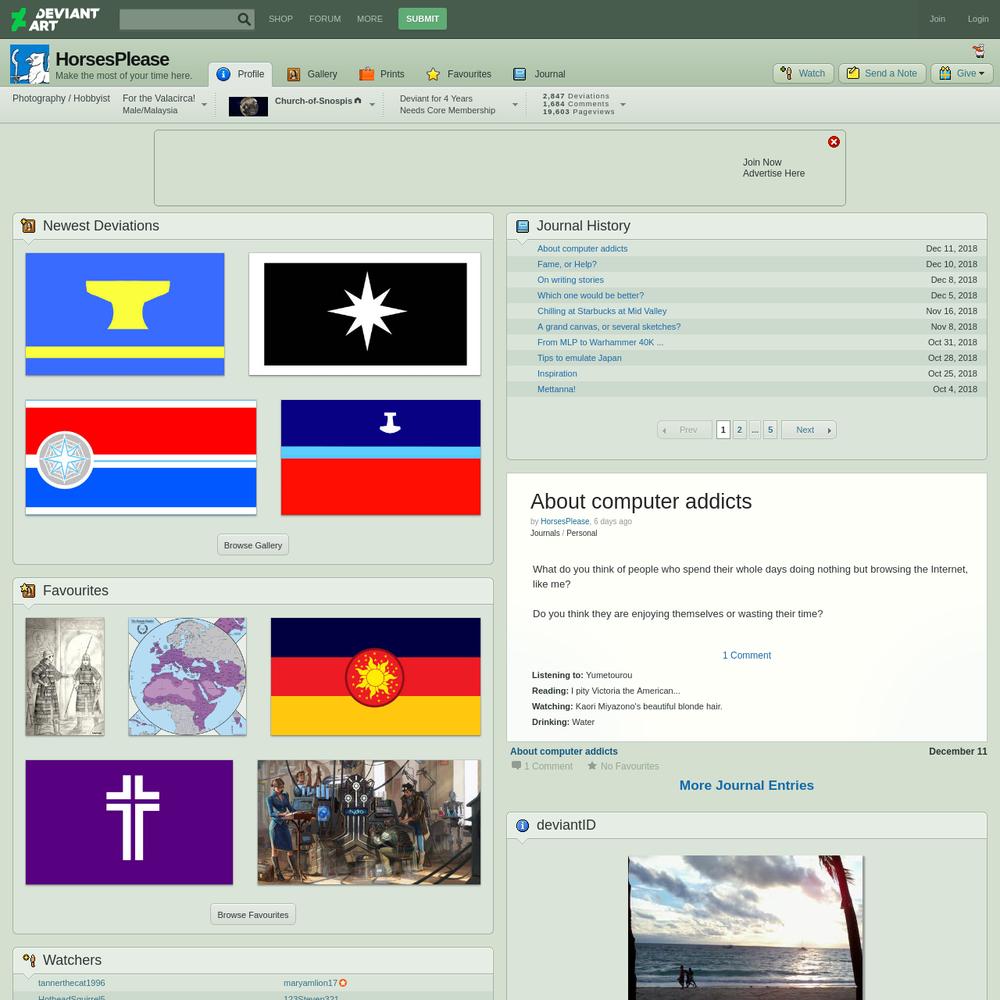Click the Login link

click(978, 19)
